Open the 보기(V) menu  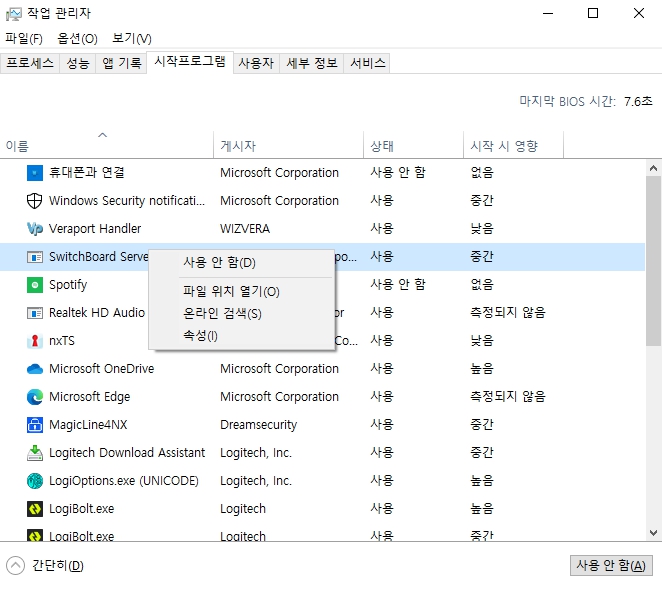tap(131, 38)
